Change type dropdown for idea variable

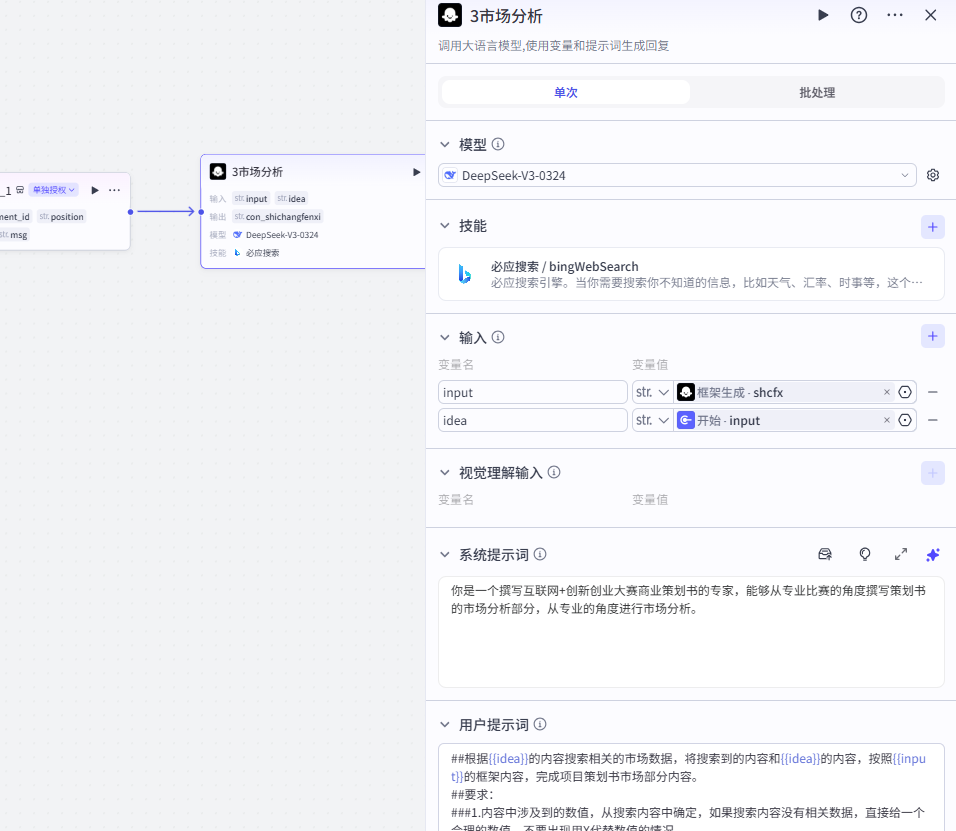click(x=652, y=420)
